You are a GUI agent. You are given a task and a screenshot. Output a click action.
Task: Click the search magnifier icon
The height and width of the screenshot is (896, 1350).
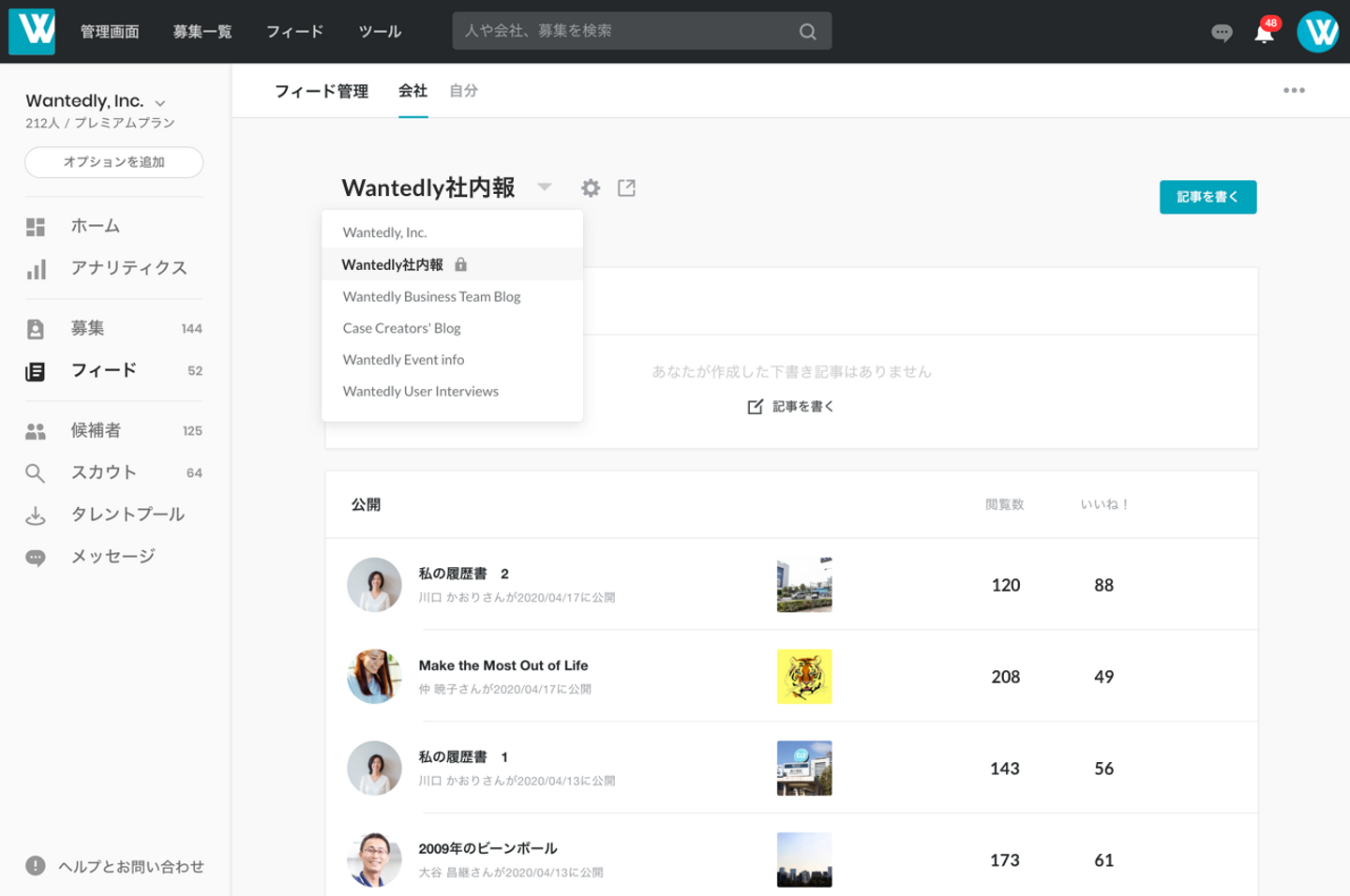coord(807,32)
